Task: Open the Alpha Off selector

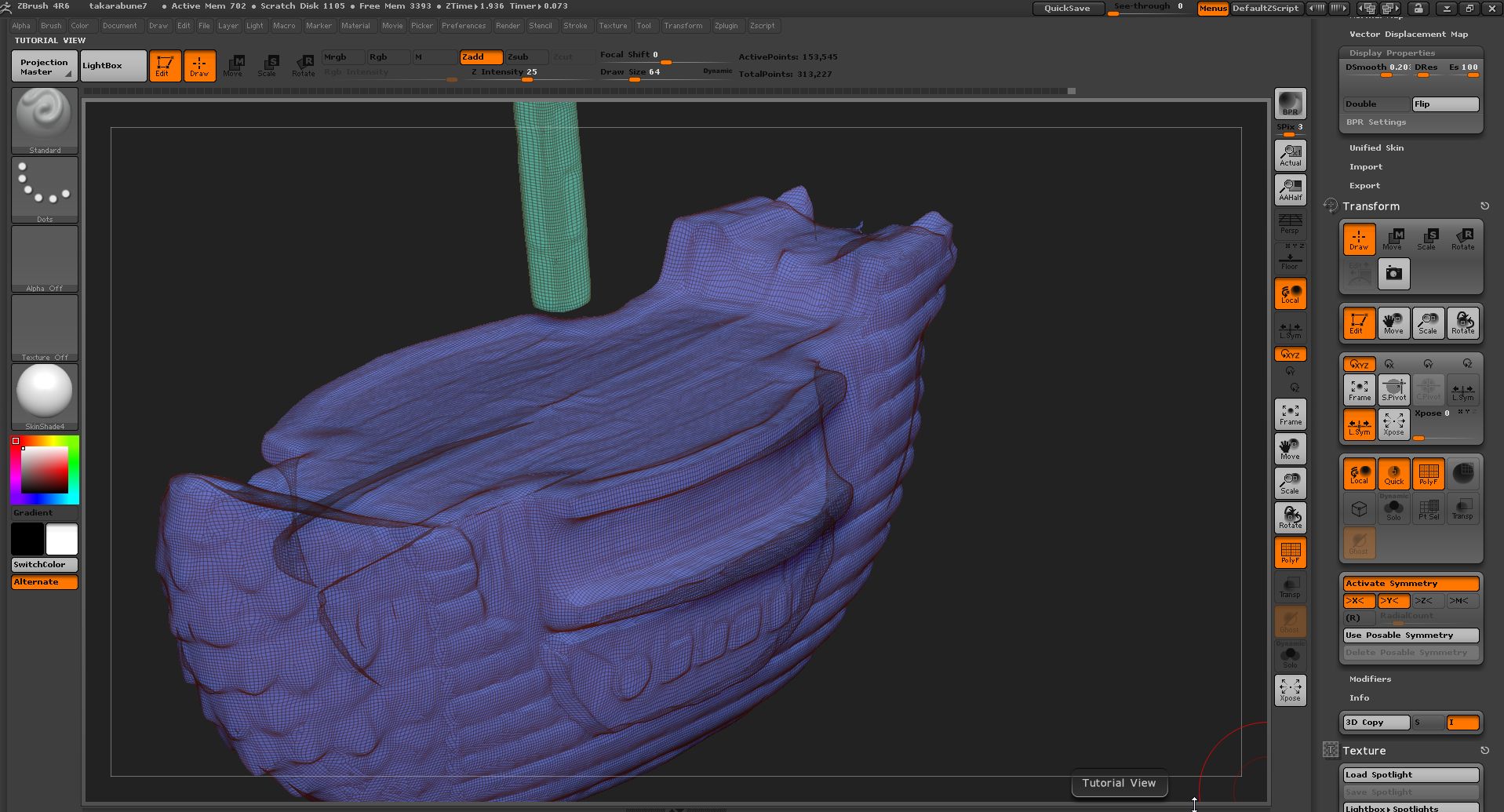Action: (x=45, y=259)
